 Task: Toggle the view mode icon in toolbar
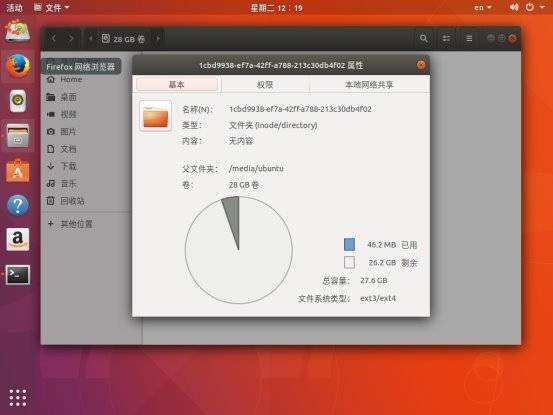pyautogui.click(x=446, y=38)
